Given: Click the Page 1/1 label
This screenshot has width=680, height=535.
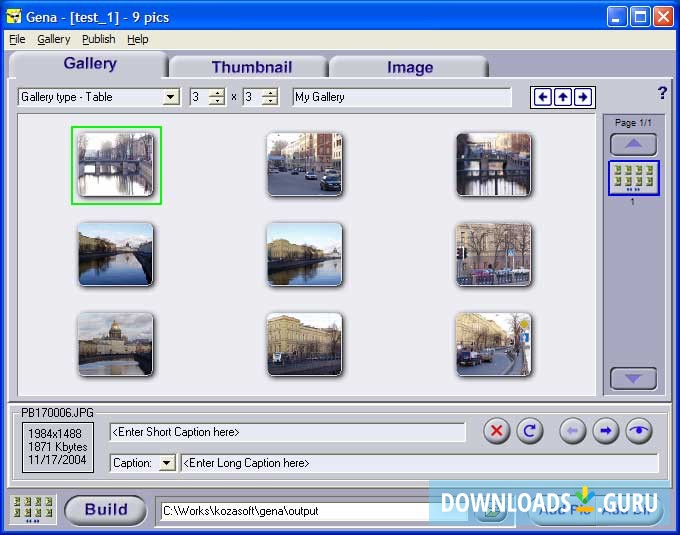Looking at the screenshot, I should coord(633,123).
